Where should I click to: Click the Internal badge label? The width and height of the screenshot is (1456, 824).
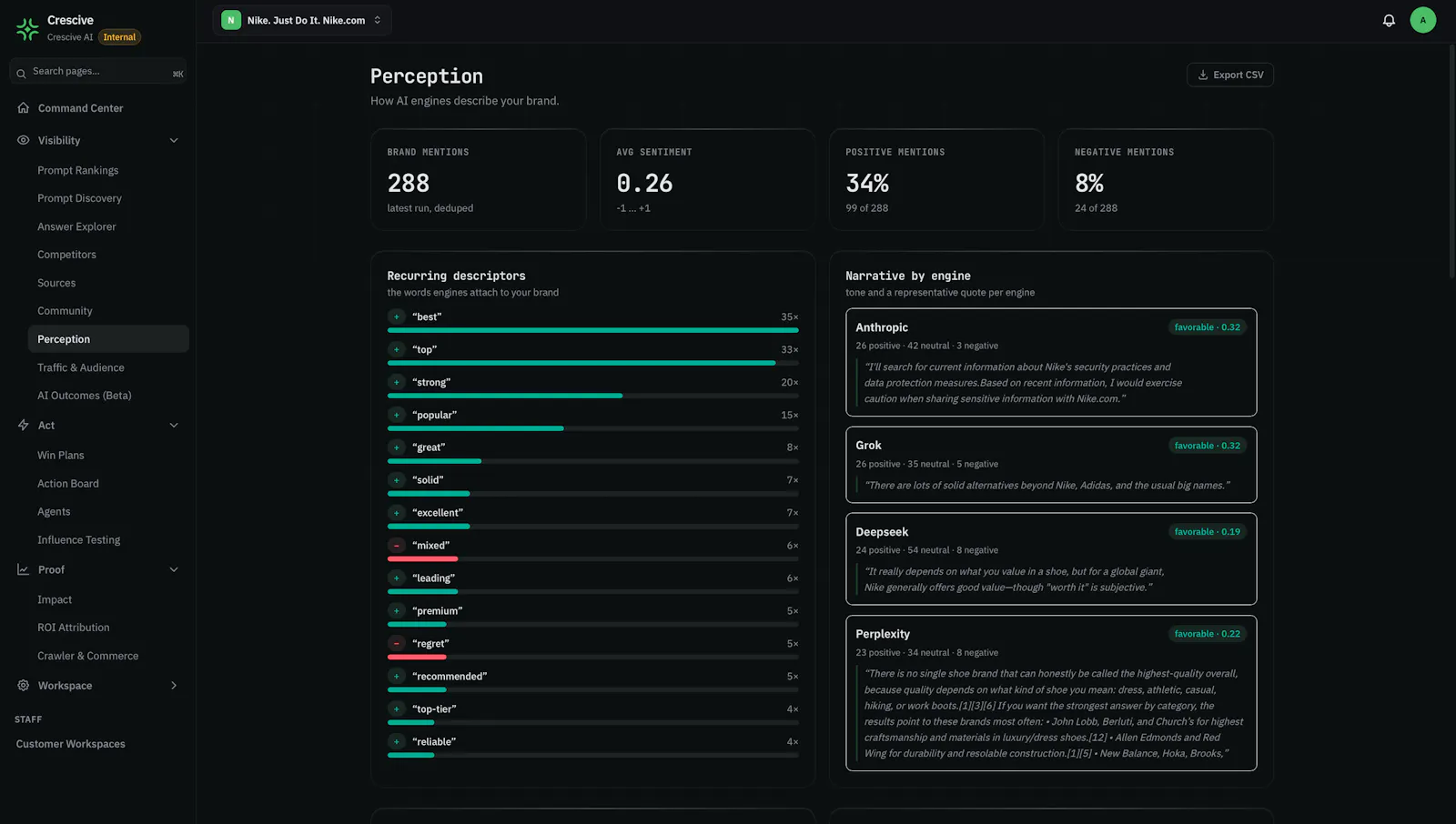pos(119,37)
